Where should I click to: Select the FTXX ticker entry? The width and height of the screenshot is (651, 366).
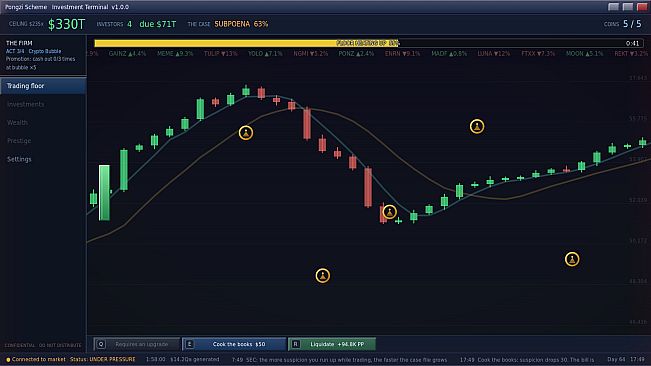pyautogui.click(x=538, y=54)
